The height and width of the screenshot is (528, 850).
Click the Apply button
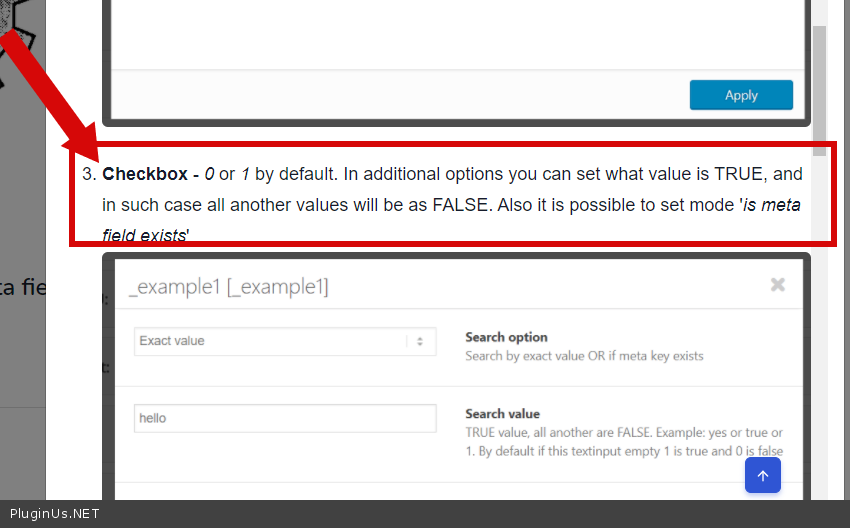741,95
